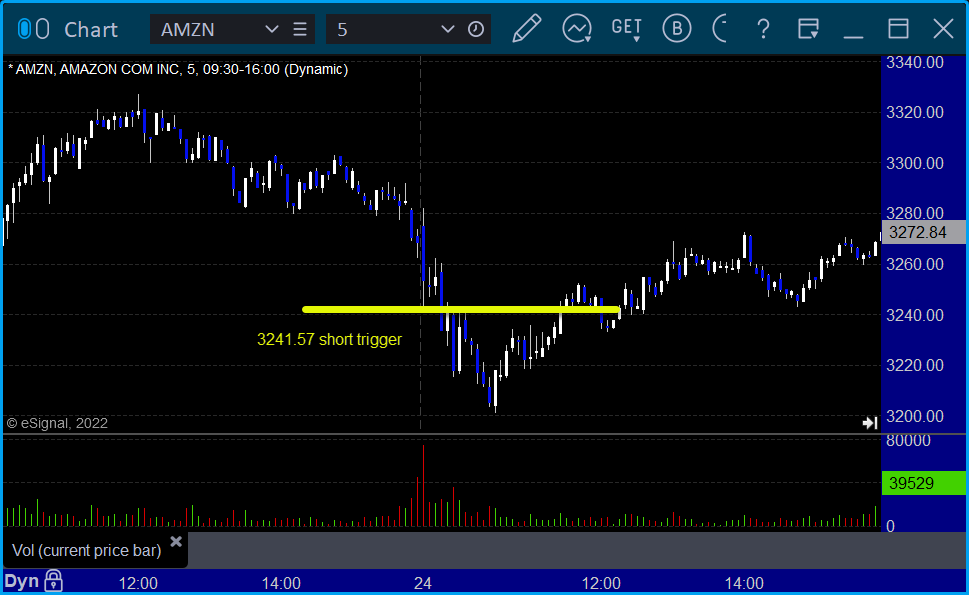This screenshot has width=969, height=595.
Task: Click the 3260.00 price axis label
Action: pos(915,264)
